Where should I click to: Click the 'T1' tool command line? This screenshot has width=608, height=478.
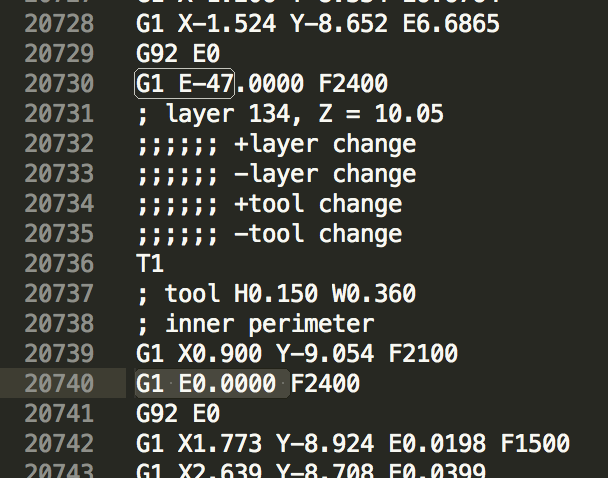(x=150, y=264)
